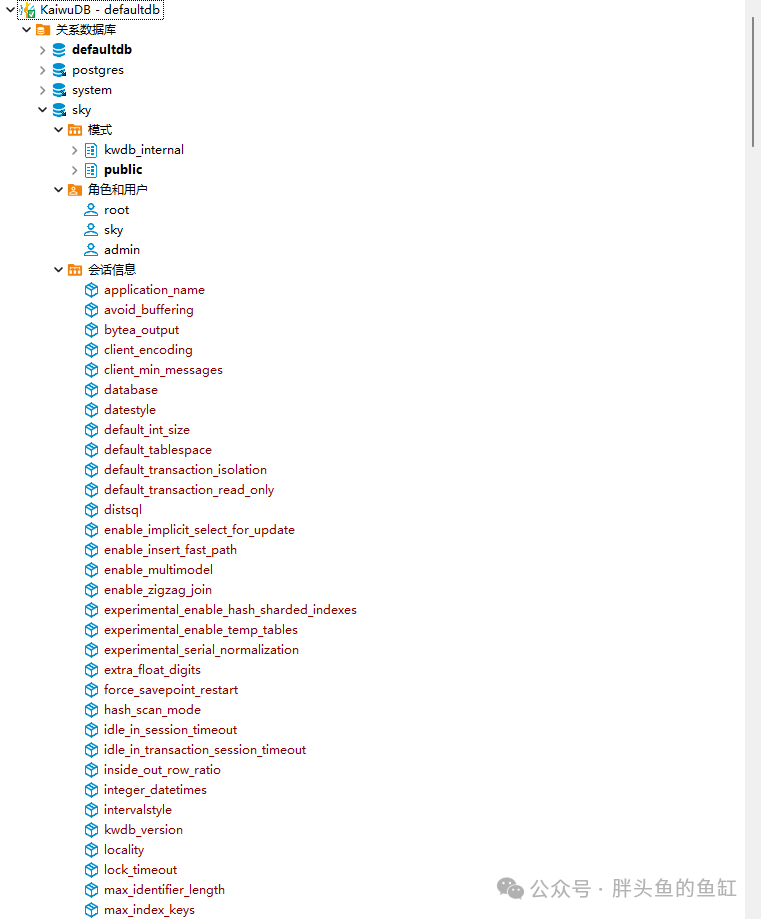
Task: Select hash_scan_mode parameter
Action: (x=152, y=710)
